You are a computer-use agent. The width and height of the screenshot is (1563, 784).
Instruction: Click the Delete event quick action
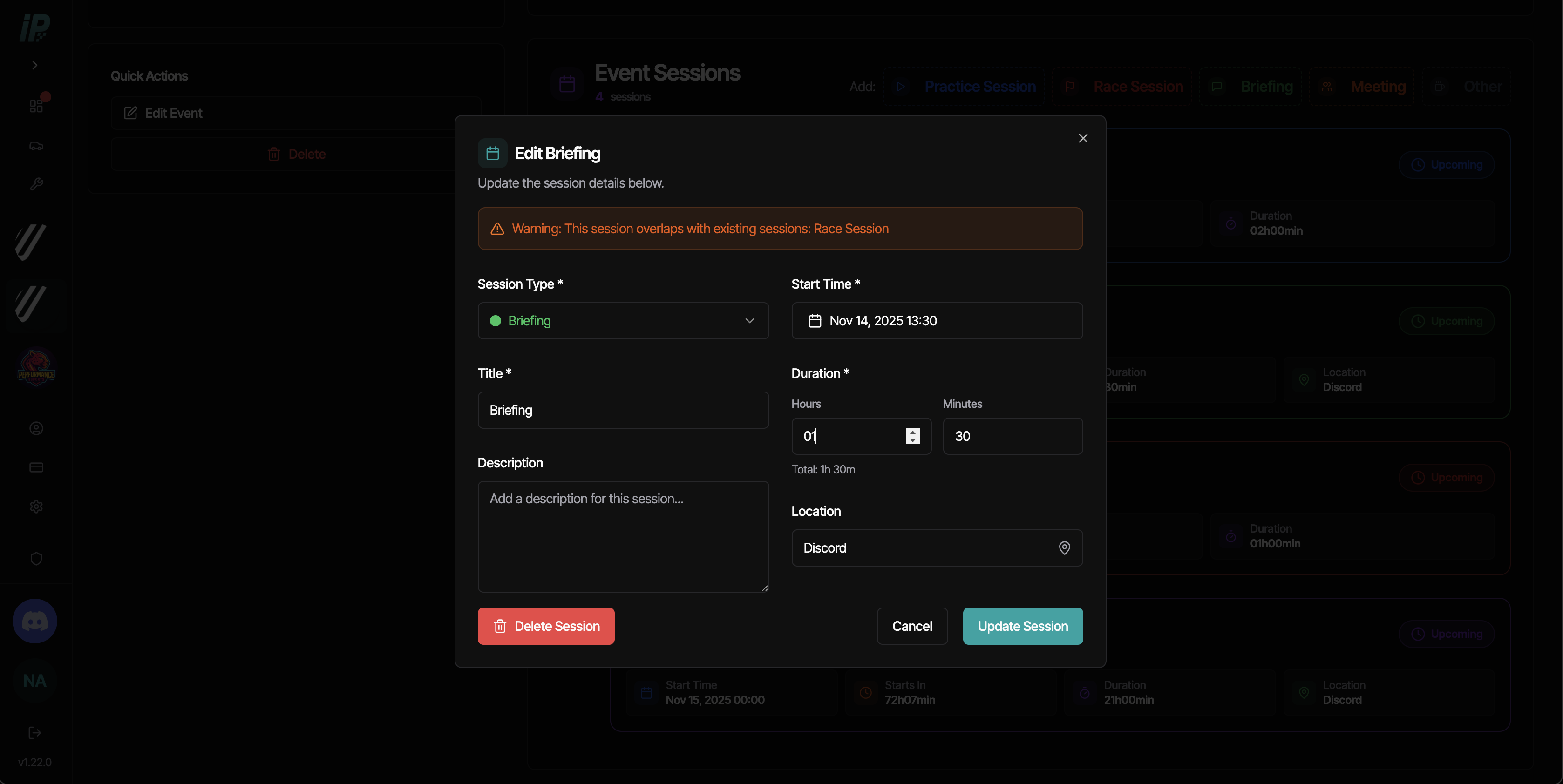point(295,154)
